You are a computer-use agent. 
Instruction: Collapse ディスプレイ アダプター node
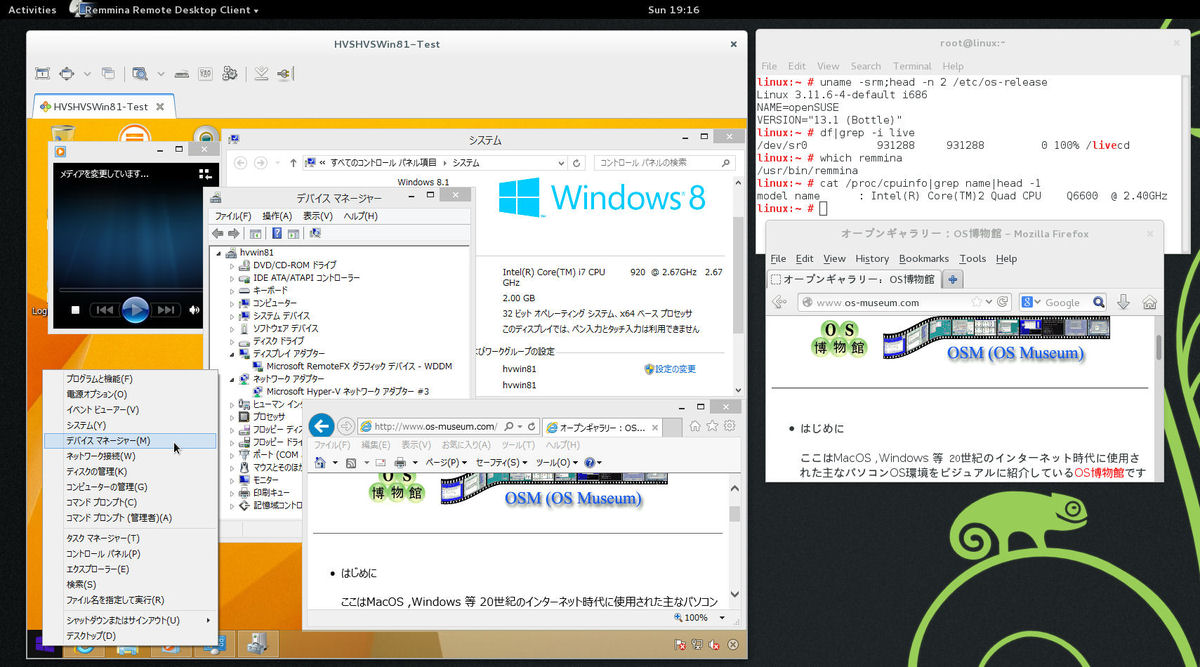pyautogui.click(x=232, y=354)
